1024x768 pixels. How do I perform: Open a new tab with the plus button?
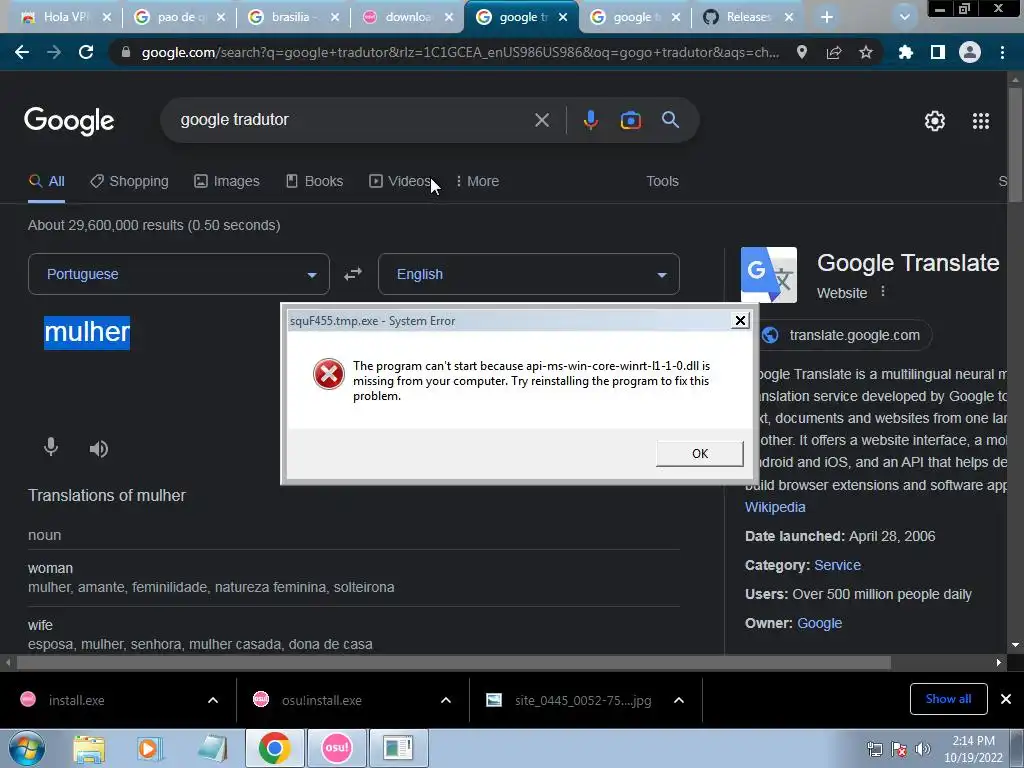coord(827,17)
